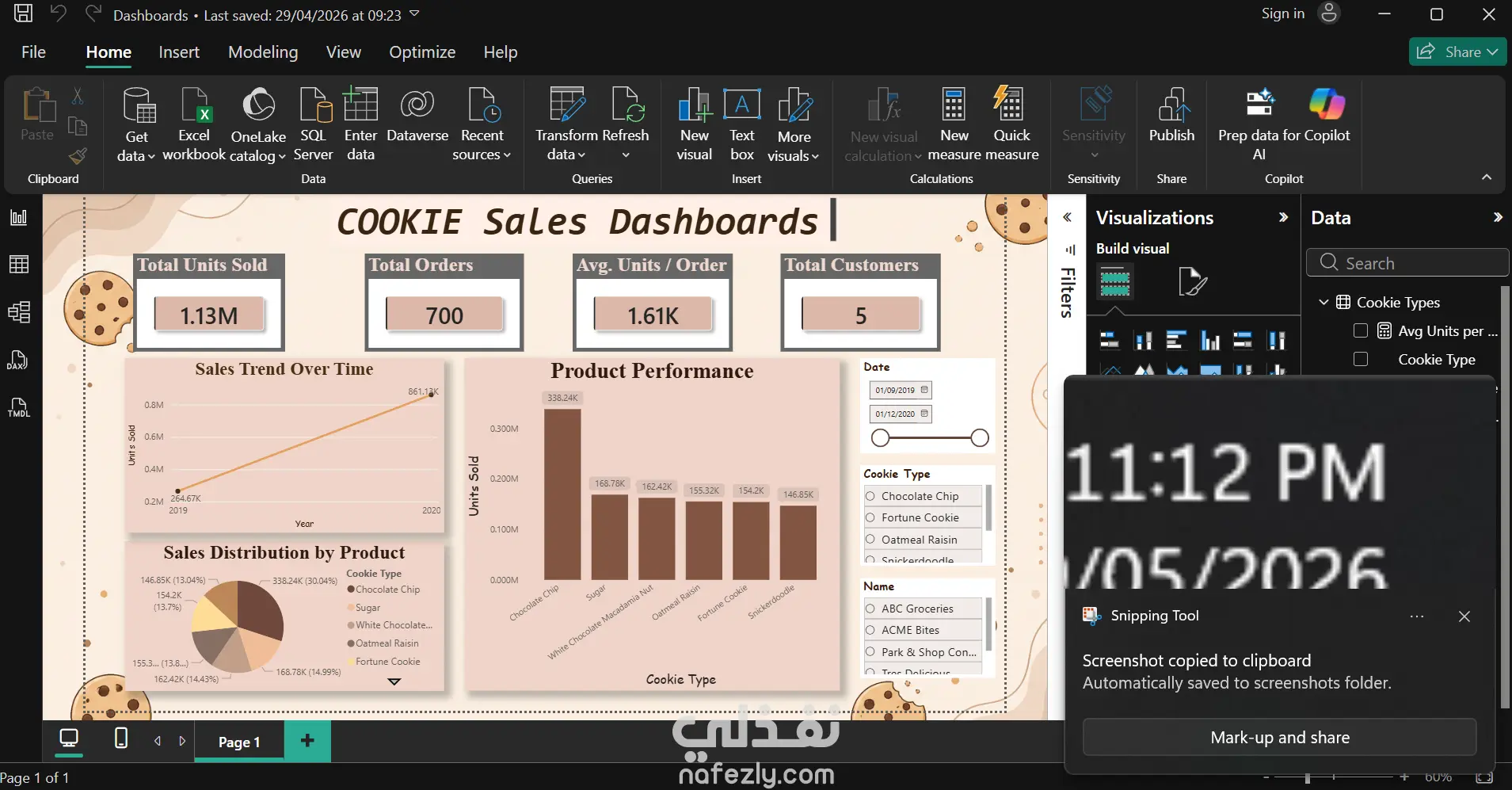1512x790 pixels.
Task: Switch to desktop layout icon
Action: click(x=69, y=739)
